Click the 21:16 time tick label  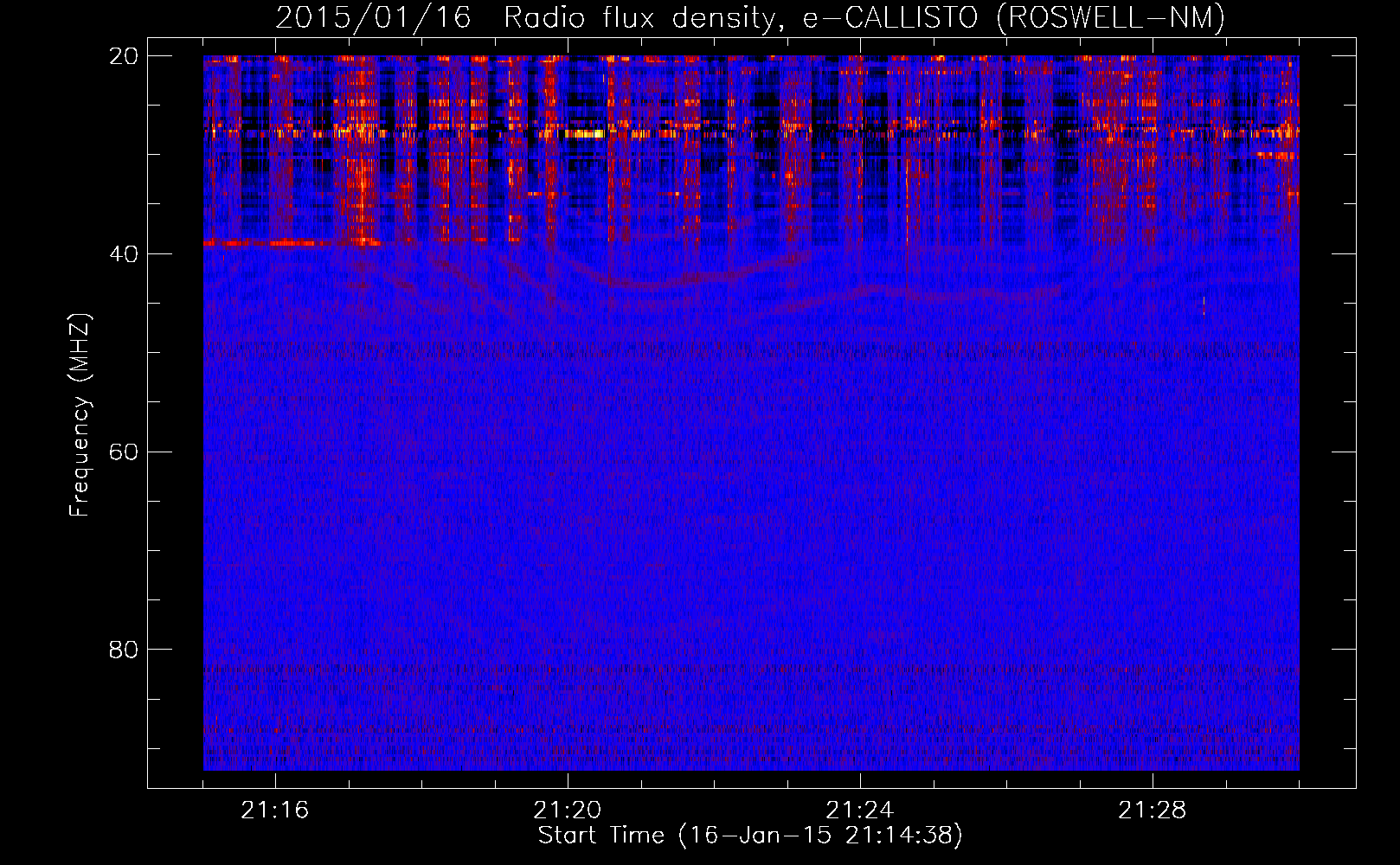(275, 811)
